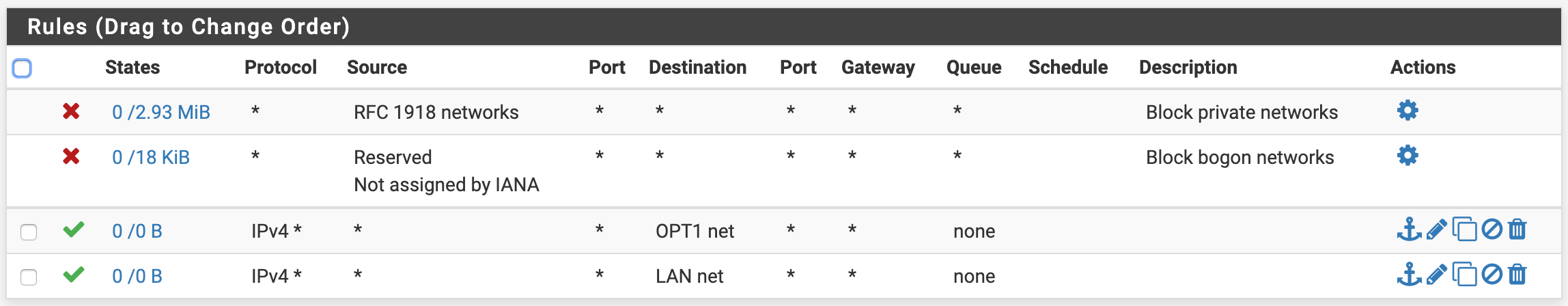Click the 0 /0 B states link for LAN net

tap(137, 276)
